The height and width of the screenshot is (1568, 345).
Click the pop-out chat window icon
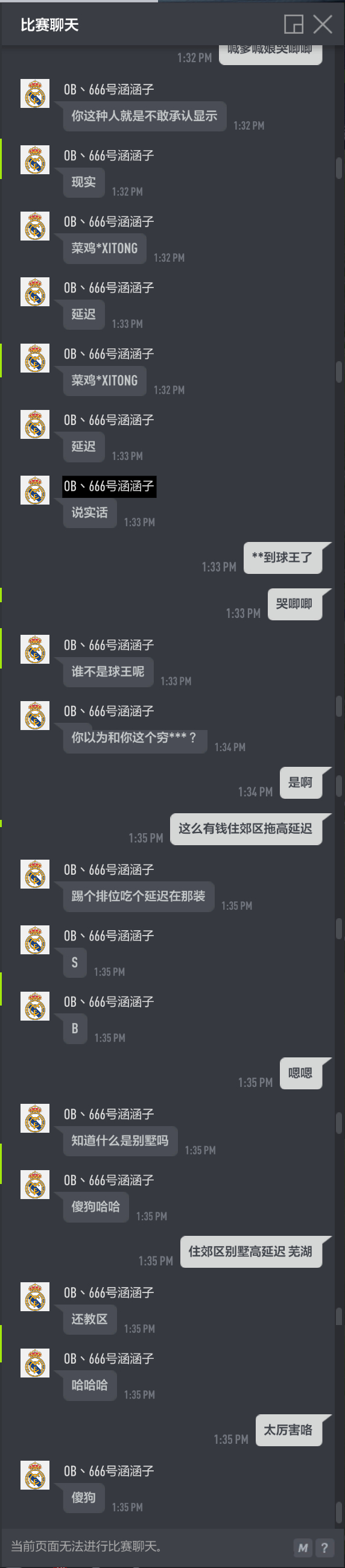click(x=294, y=24)
